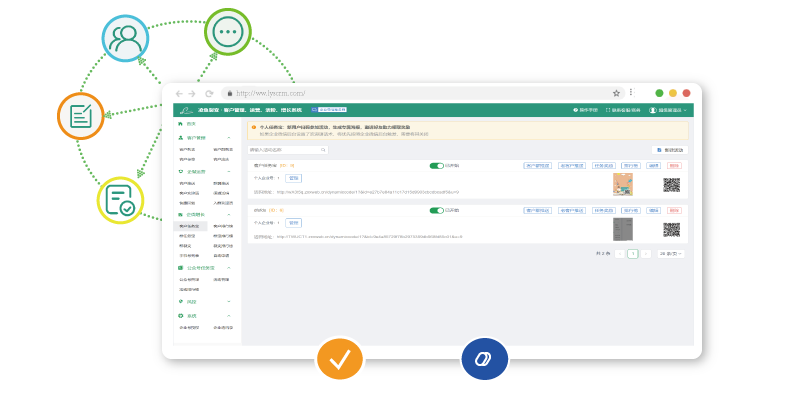The image size is (800, 400).
Task: Click the red delete button on first activity
Action: (x=674, y=166)
